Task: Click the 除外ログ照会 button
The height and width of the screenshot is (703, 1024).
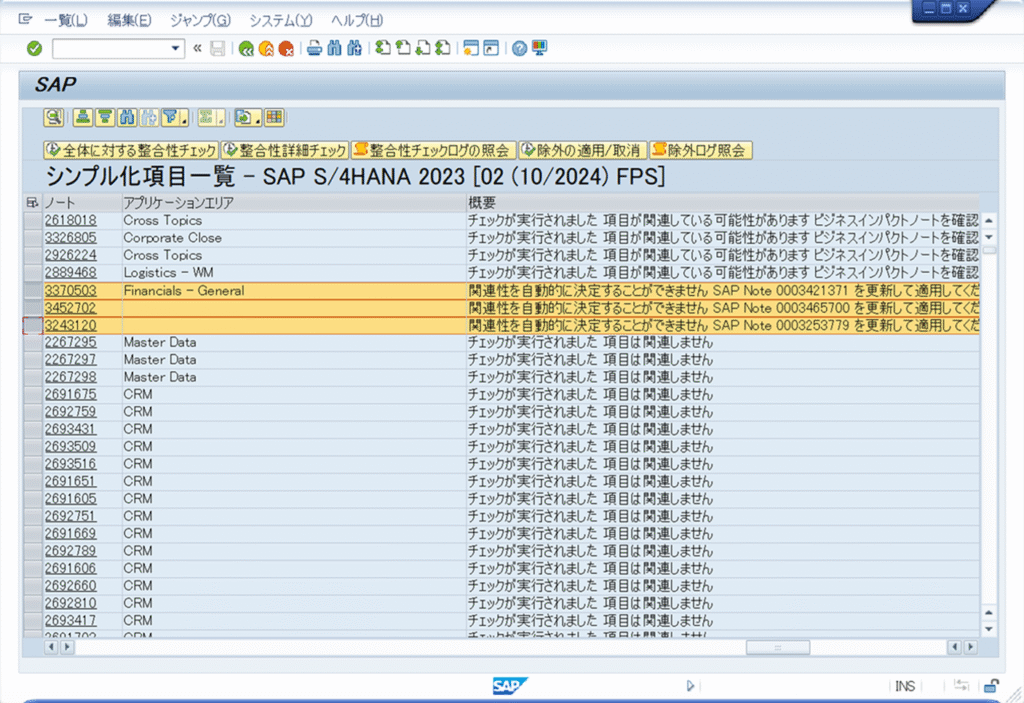Action: pyautogui.click(x=701, y=150)
